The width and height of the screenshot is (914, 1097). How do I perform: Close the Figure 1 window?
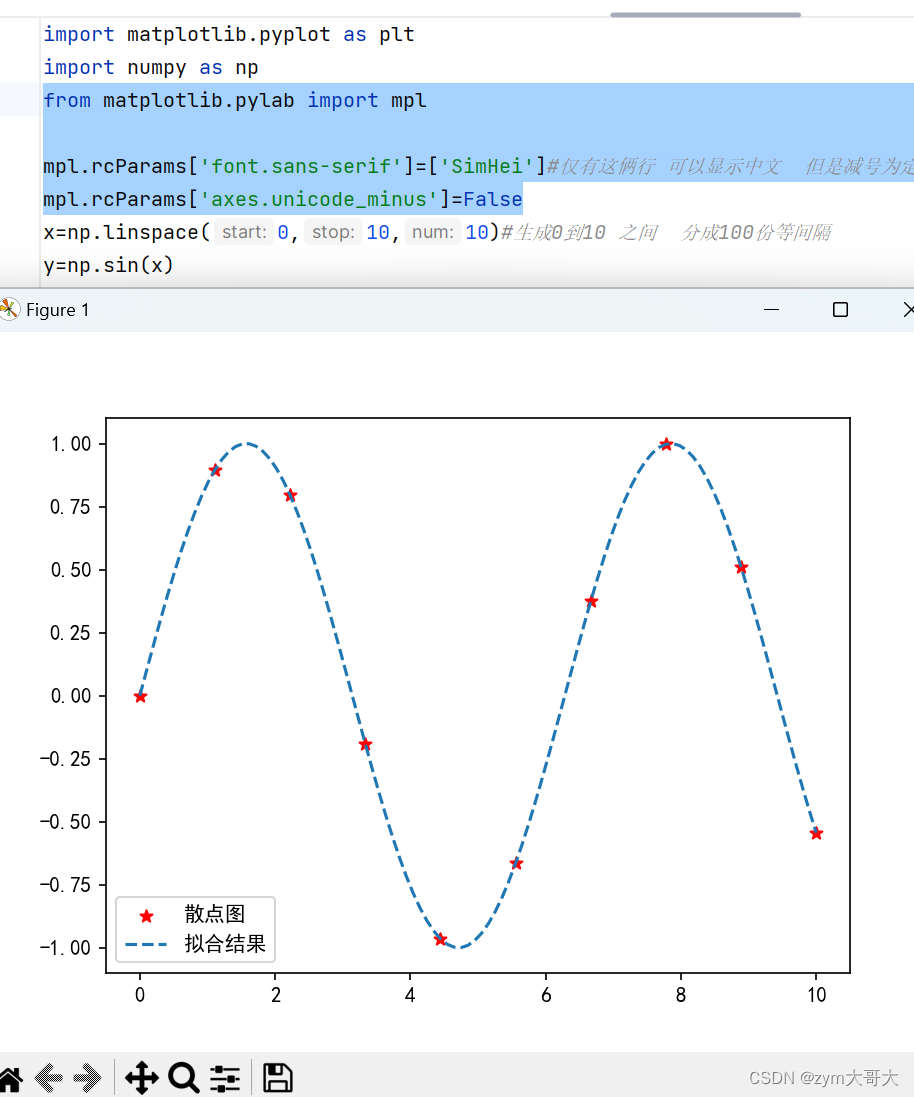click(908, 309)
